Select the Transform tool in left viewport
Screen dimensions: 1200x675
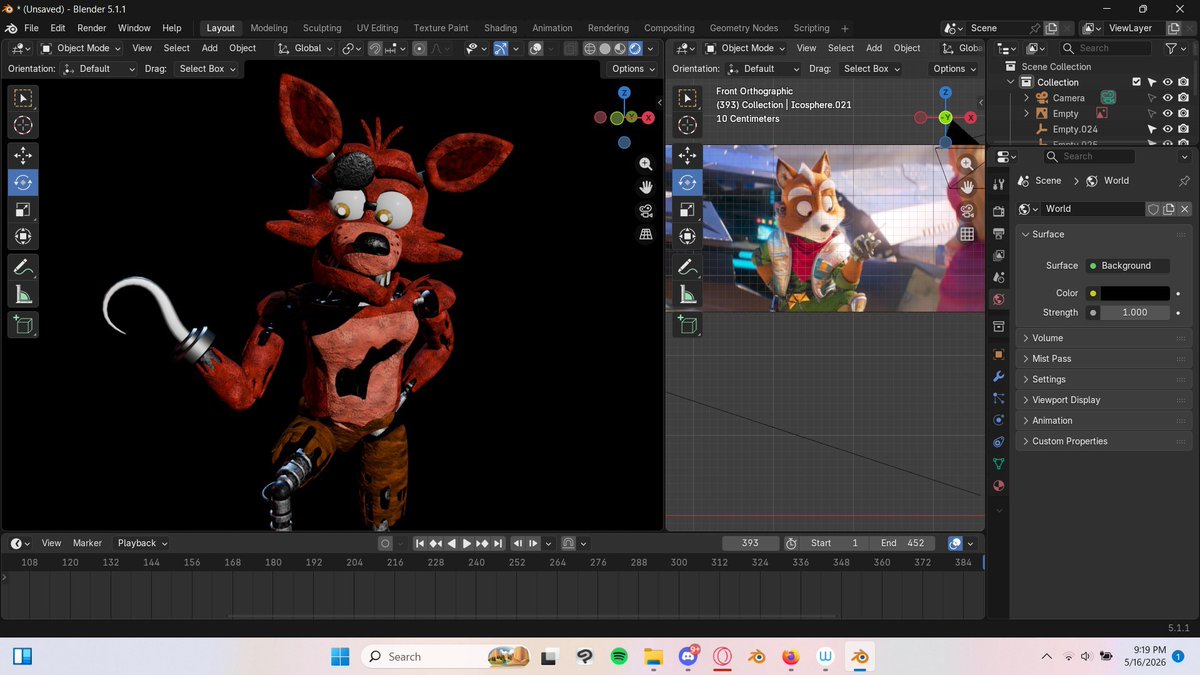(x=23, y=236)
